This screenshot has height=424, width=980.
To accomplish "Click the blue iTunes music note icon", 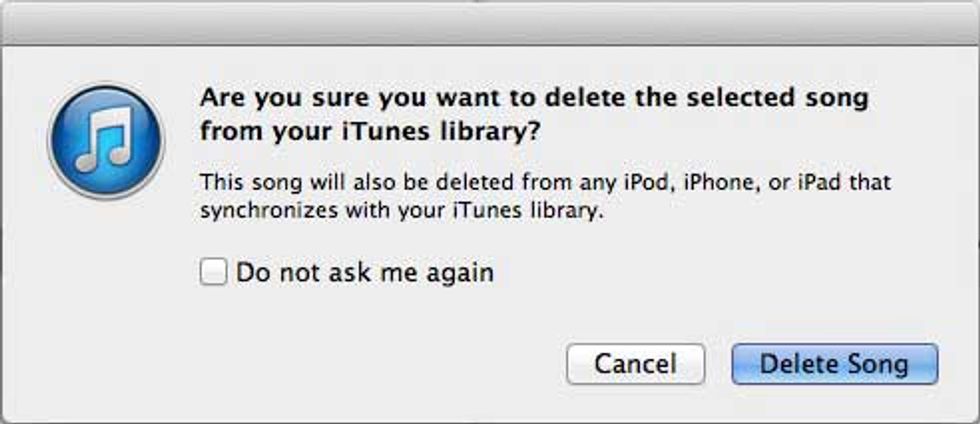I will tap(106, 142).
